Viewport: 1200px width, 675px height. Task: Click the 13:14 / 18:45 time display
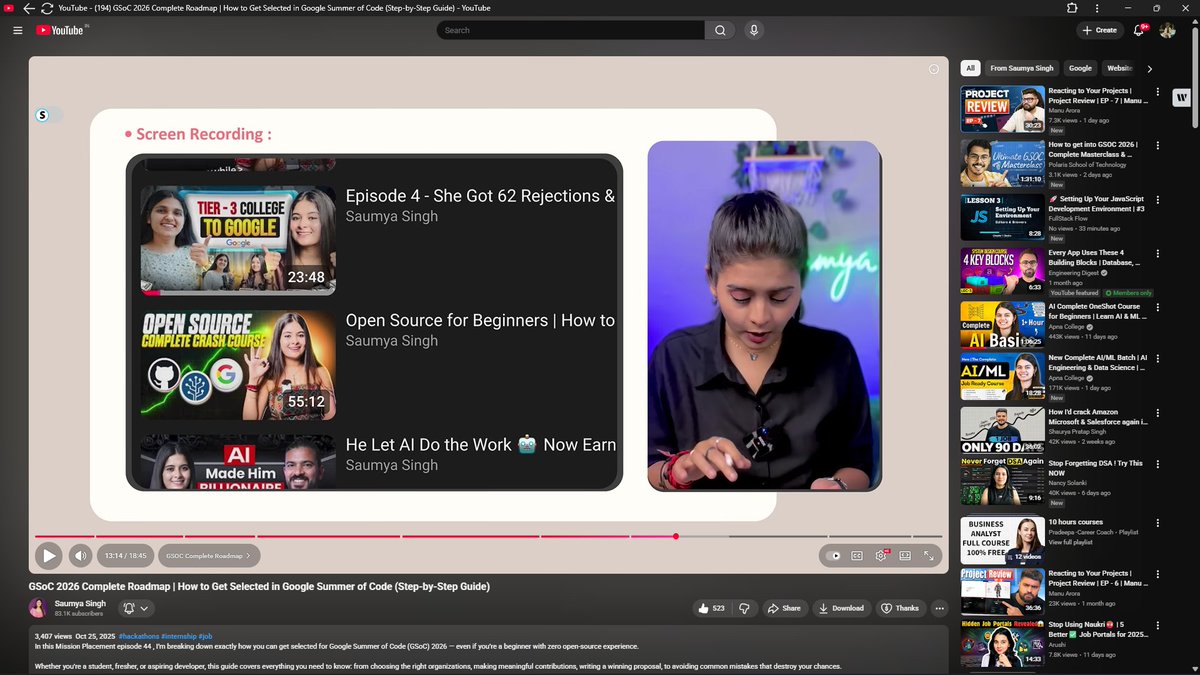click(126, 555)
